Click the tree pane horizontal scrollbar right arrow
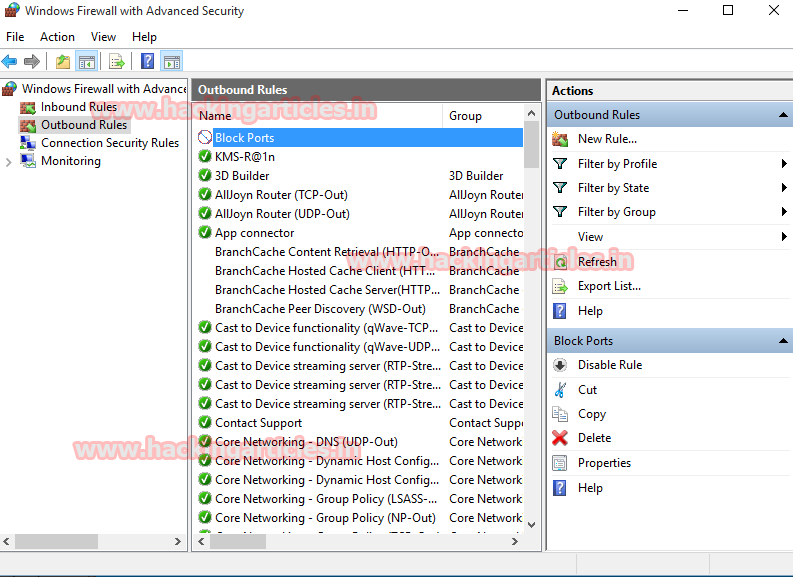Image resolution: width=793 pixels, height=577 pixels. coord(178,542)
